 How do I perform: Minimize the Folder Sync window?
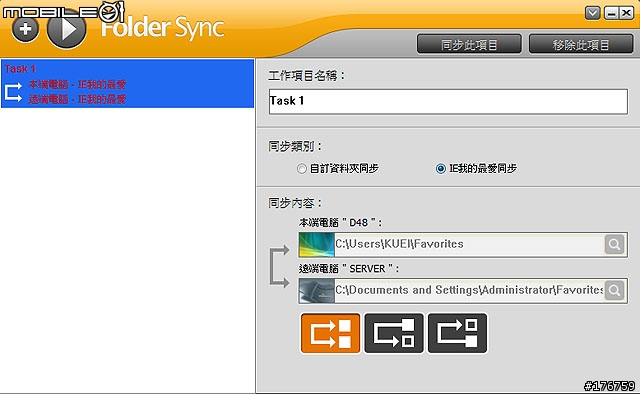(x=611, y=13)
